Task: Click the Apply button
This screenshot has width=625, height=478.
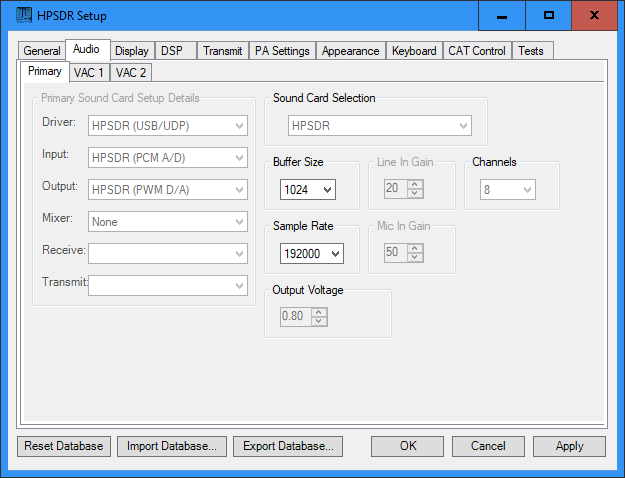Action: 569,446
